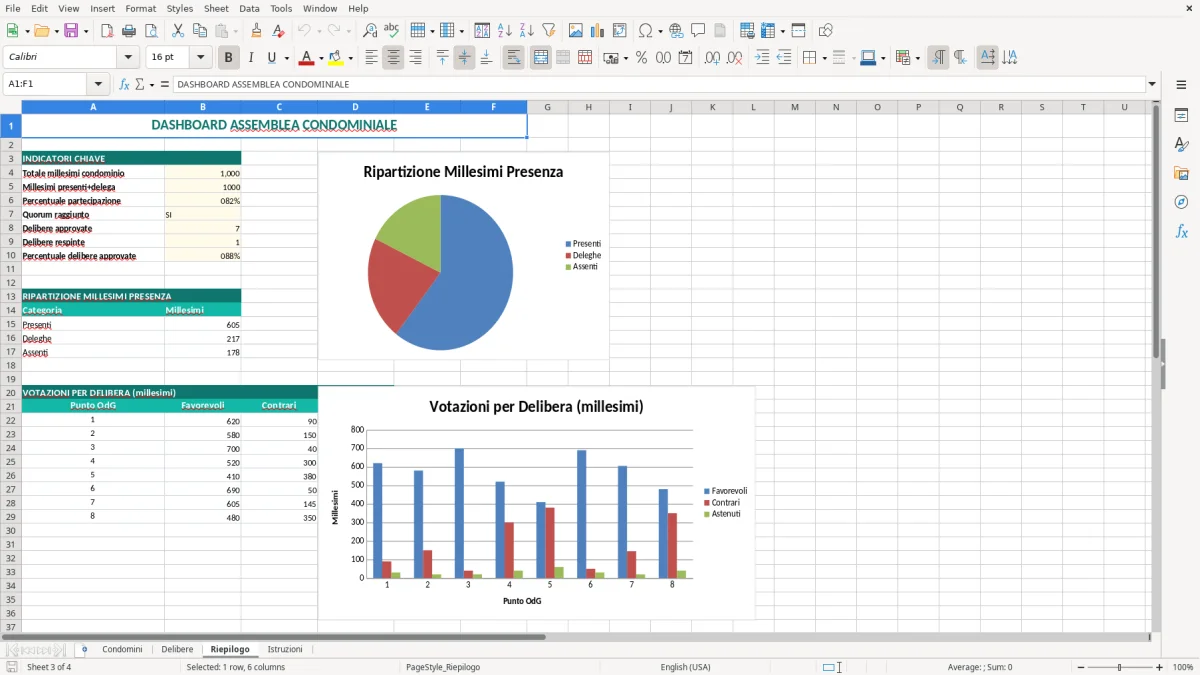Click column G header
Screen dimensions: 1200x675
point(548,107)
